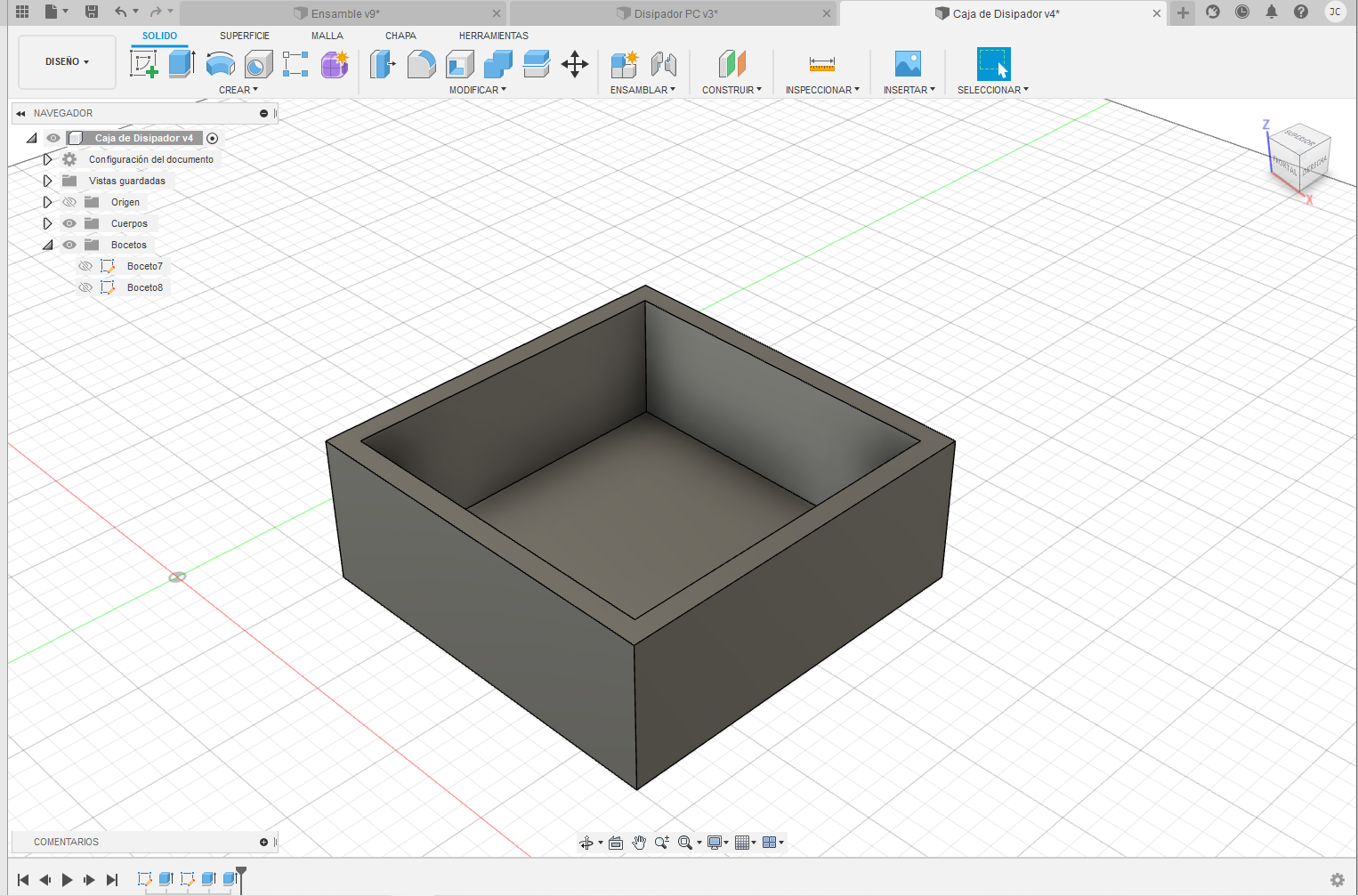This screenshot has width=1358, height=896.
Task: Switch to the SUPERFICIE tab
Action: (x=245, y=36)
